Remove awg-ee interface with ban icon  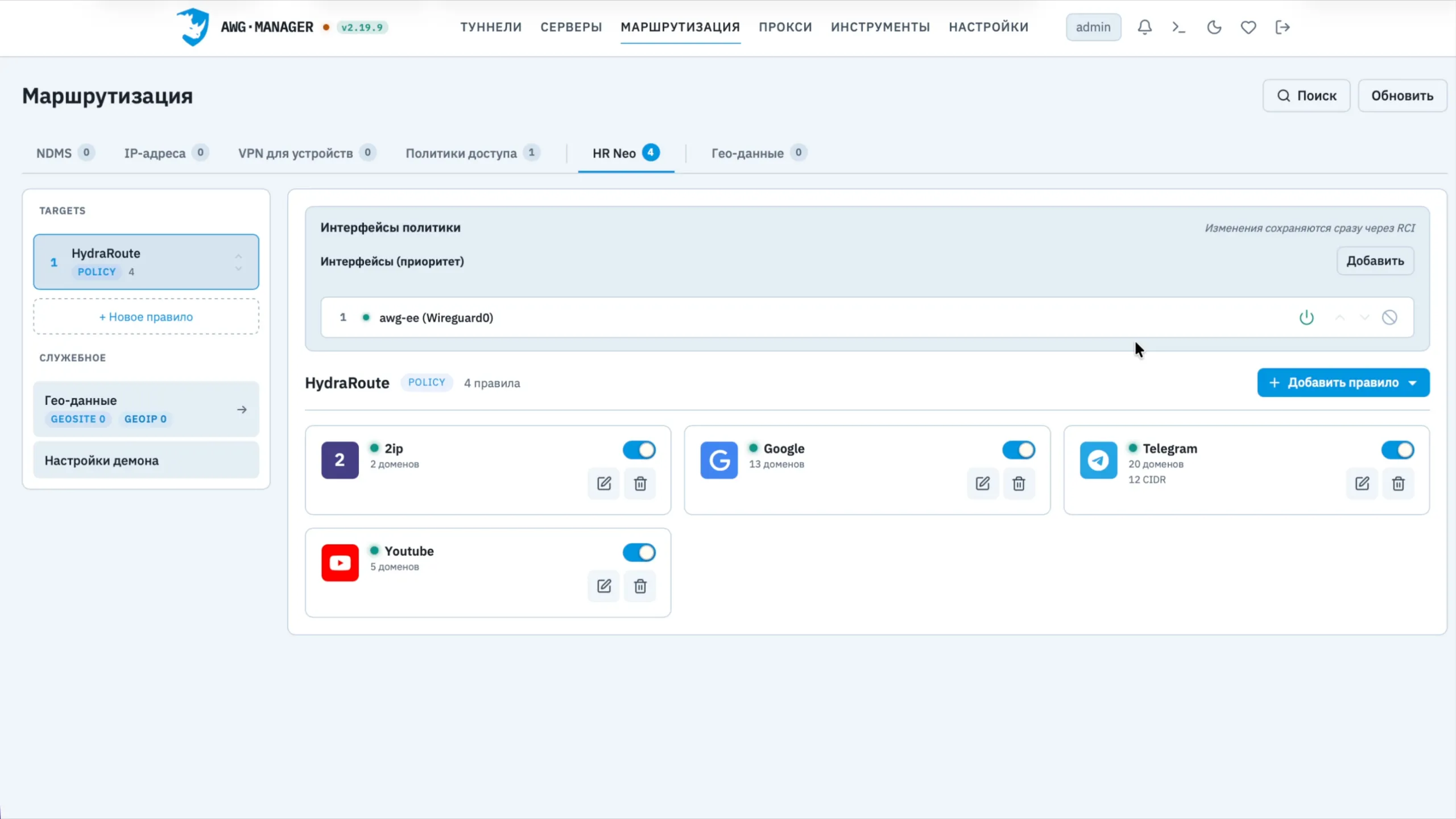tap(1389, 317)
